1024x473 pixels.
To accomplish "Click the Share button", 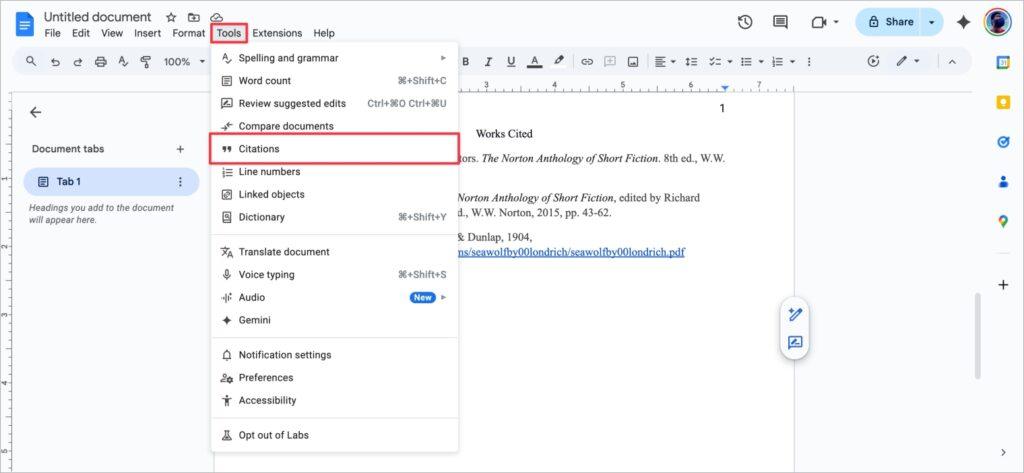I will coord(890,22).
